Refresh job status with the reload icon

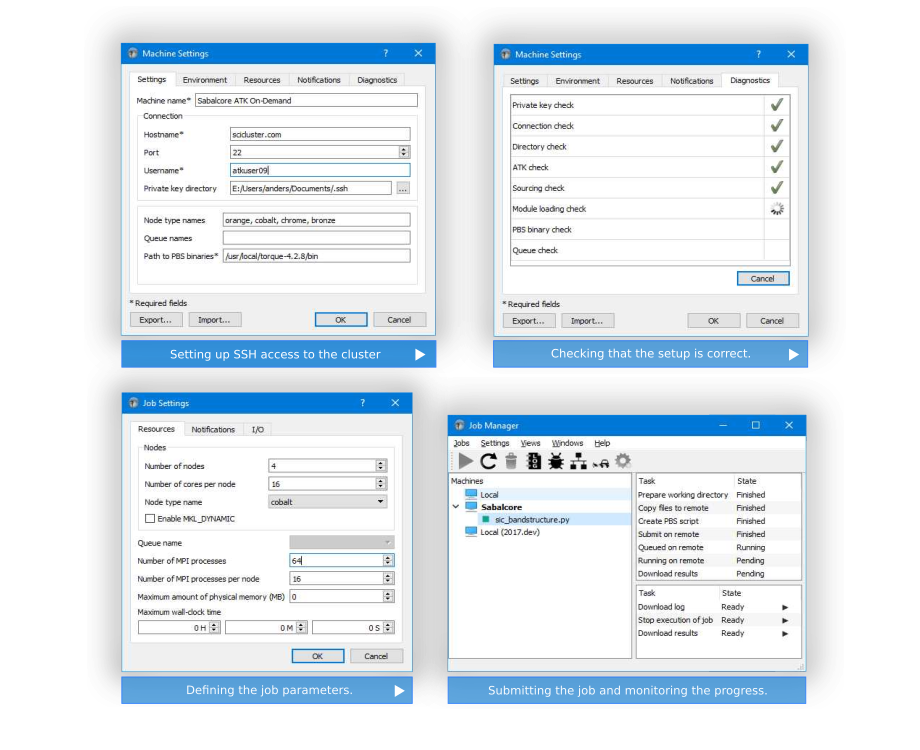coord(488,460)
